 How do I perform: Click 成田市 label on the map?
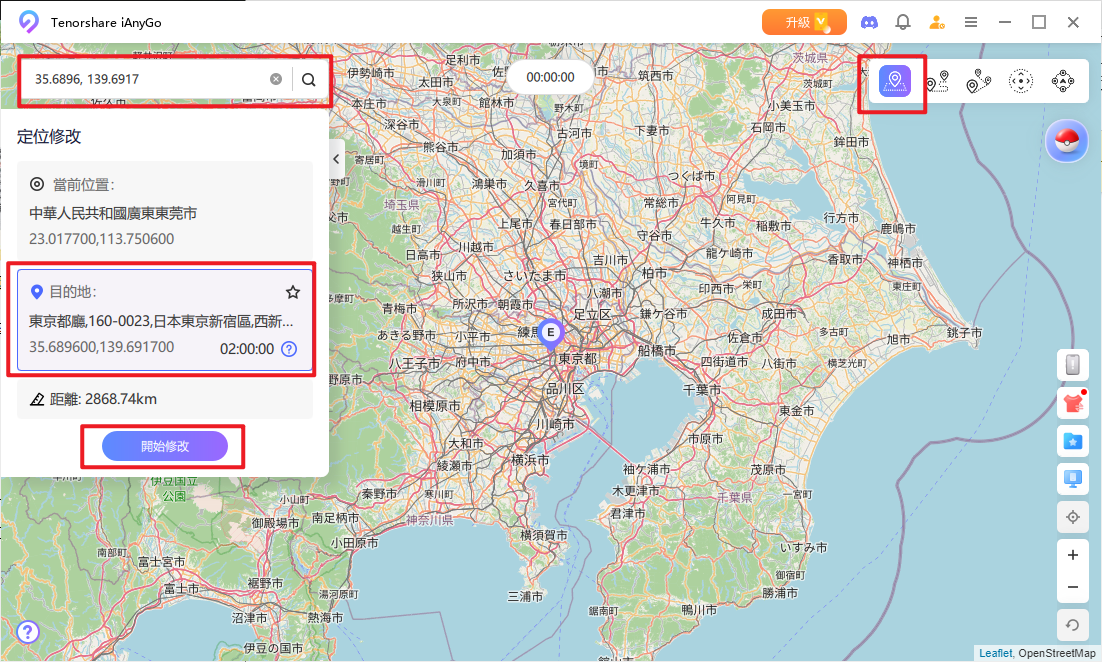pos(779,314)
